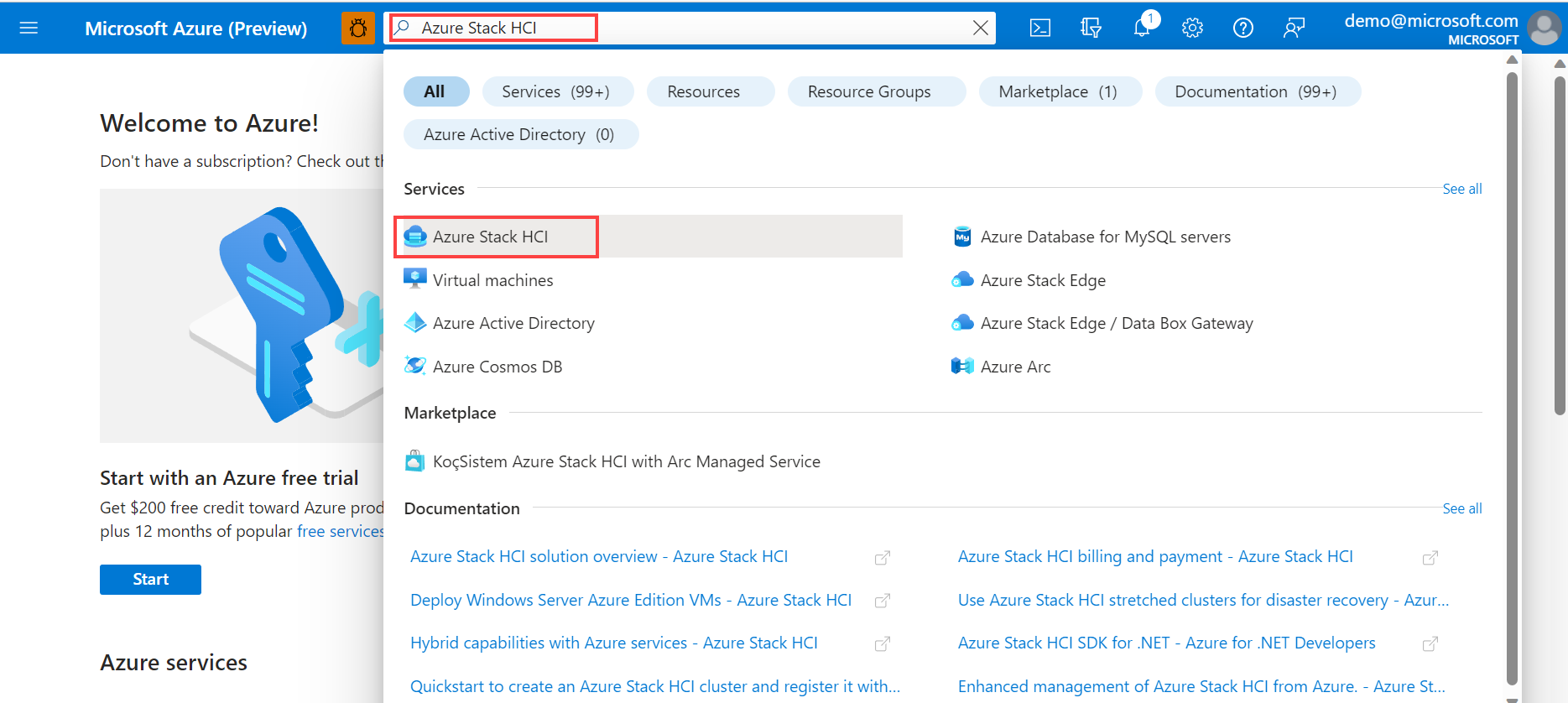The width and height of the screenshot is (1568, 703).
Task: Open the portal hamburger menu
Action: 29,28
